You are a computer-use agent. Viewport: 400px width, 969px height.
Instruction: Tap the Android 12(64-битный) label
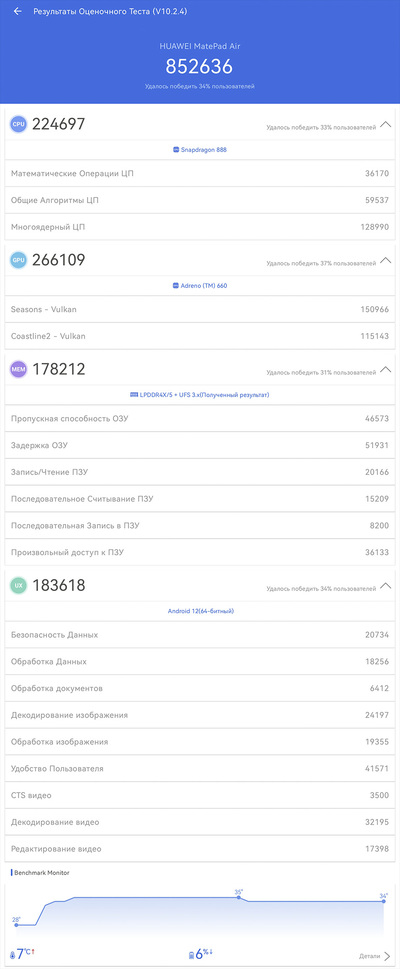200,611
